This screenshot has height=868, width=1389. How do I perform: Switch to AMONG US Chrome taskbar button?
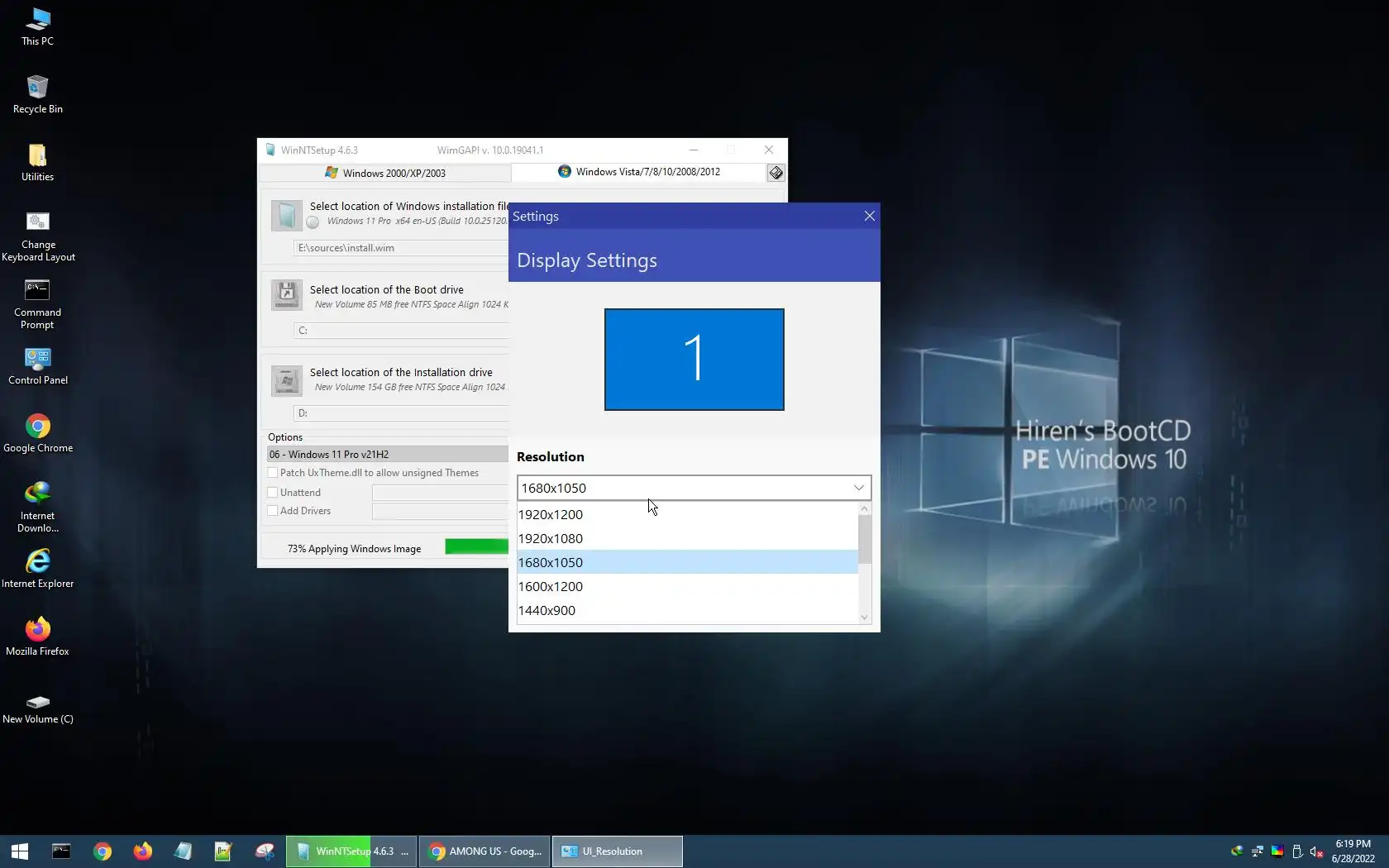pyautogui.click(x=485, y=851)
